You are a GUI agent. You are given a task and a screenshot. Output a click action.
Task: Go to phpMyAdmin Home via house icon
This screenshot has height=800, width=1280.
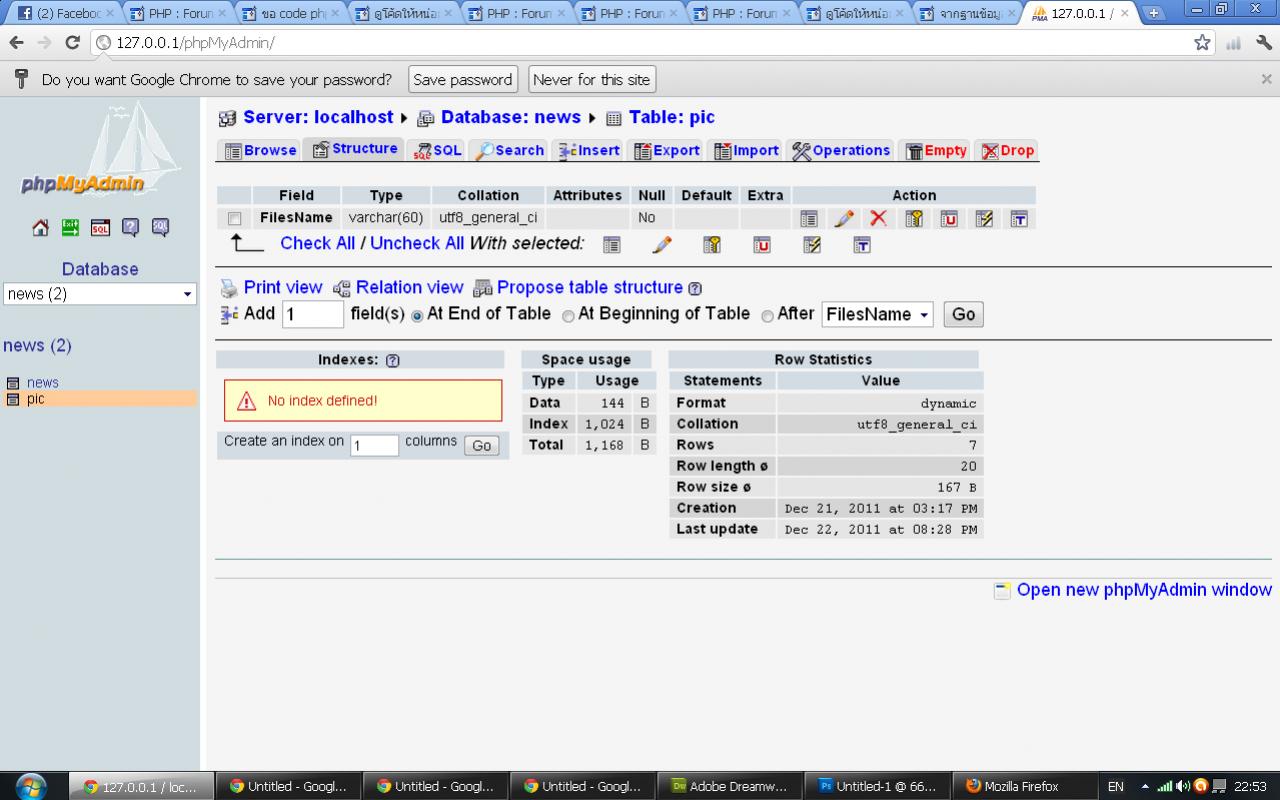click(41, 227)
